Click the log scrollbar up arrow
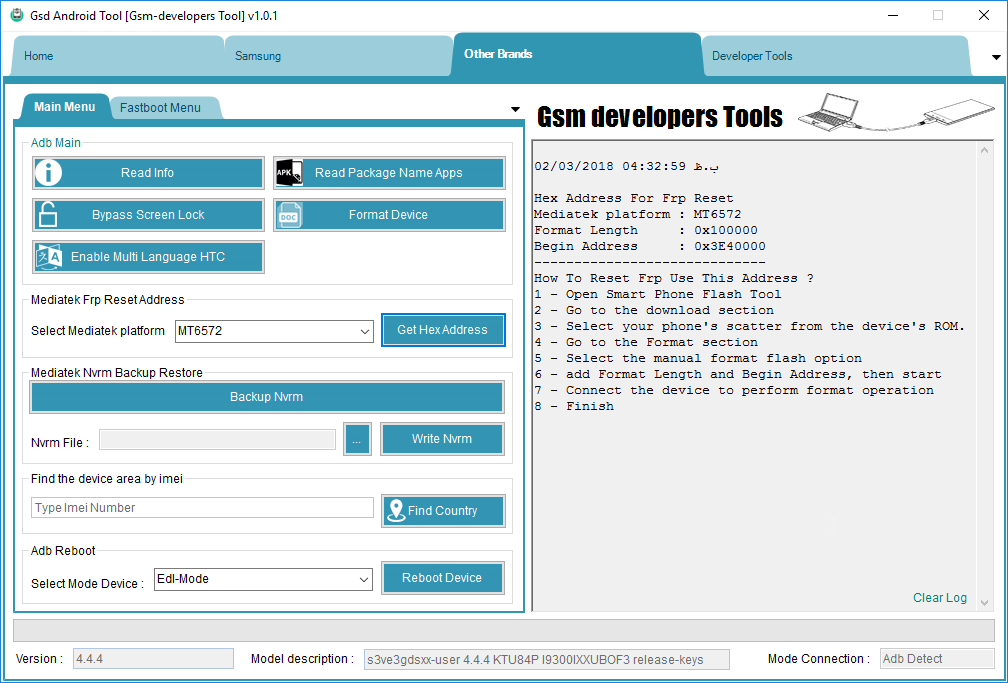The width and height of the screenshot is (1008, 683). [x=984, y=150]
